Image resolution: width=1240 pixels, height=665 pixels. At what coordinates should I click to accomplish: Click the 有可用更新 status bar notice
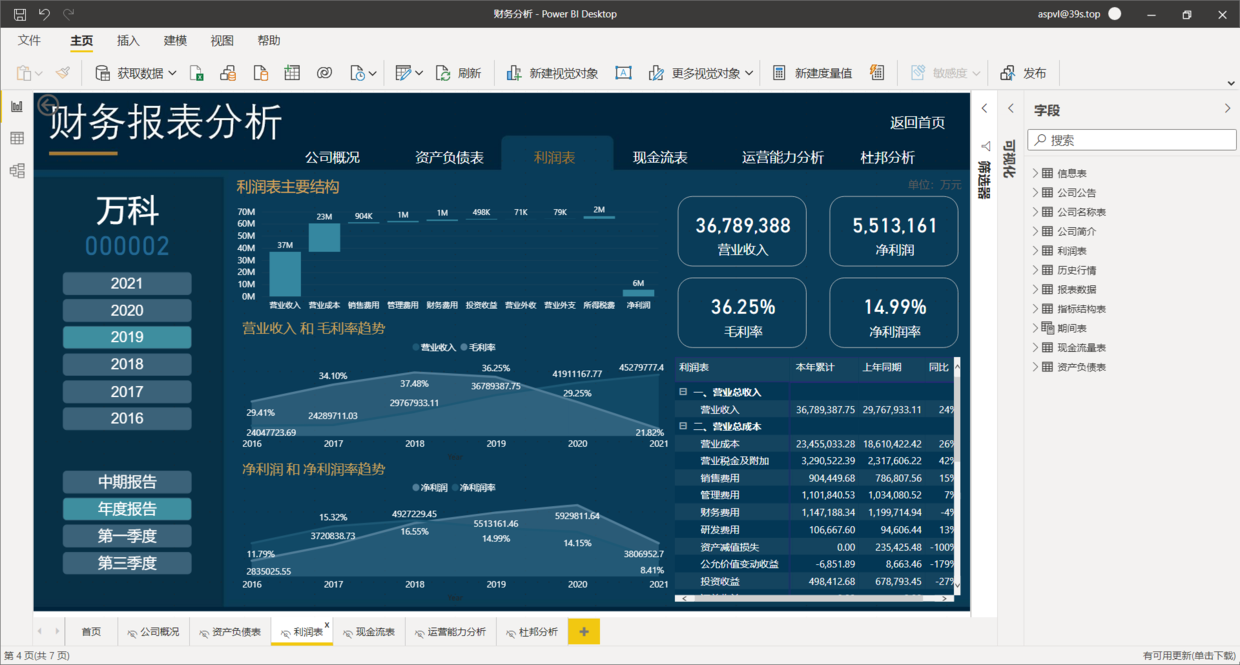click(1188, 656)
